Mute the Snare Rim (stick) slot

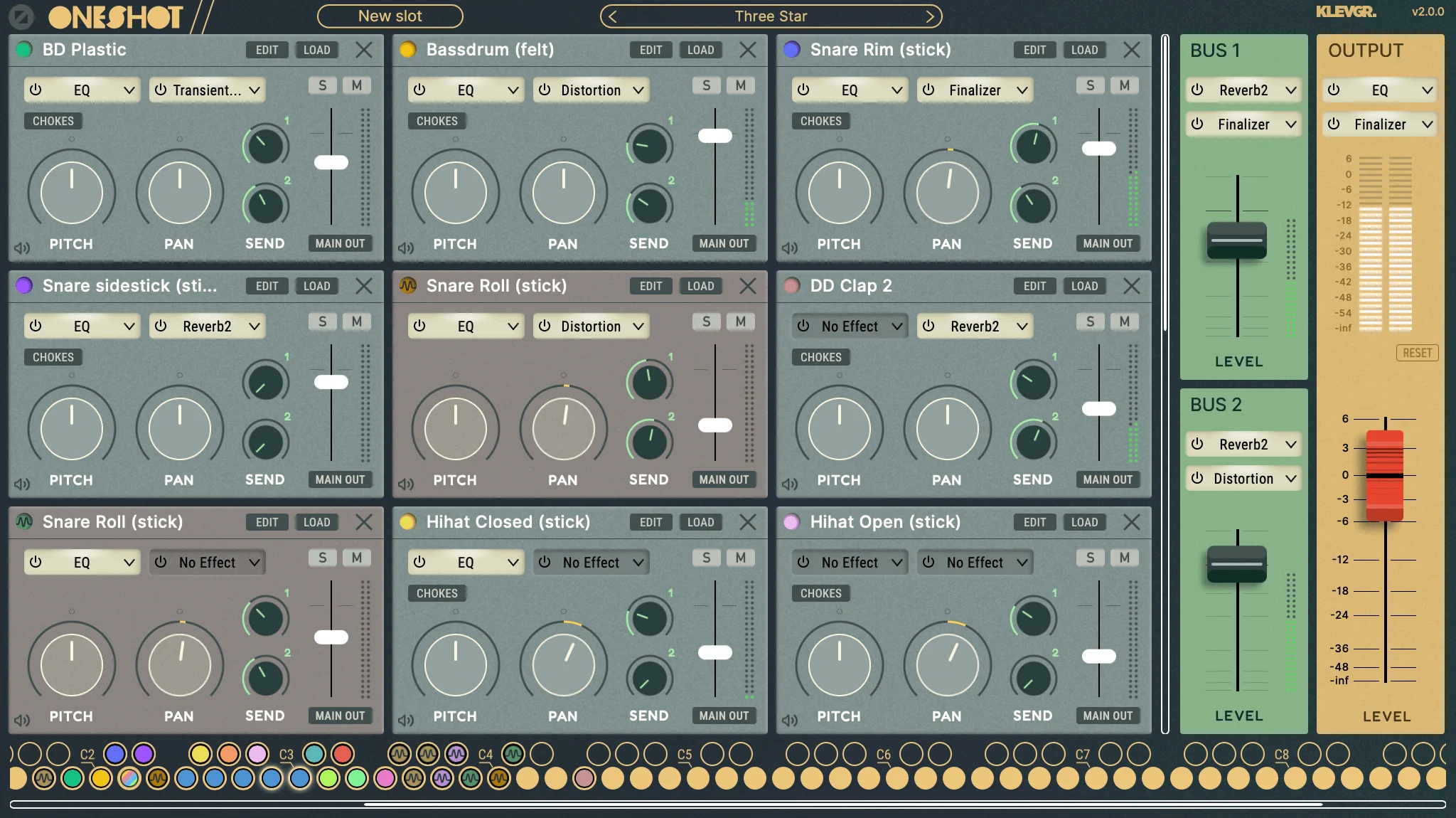(1124, 85)
